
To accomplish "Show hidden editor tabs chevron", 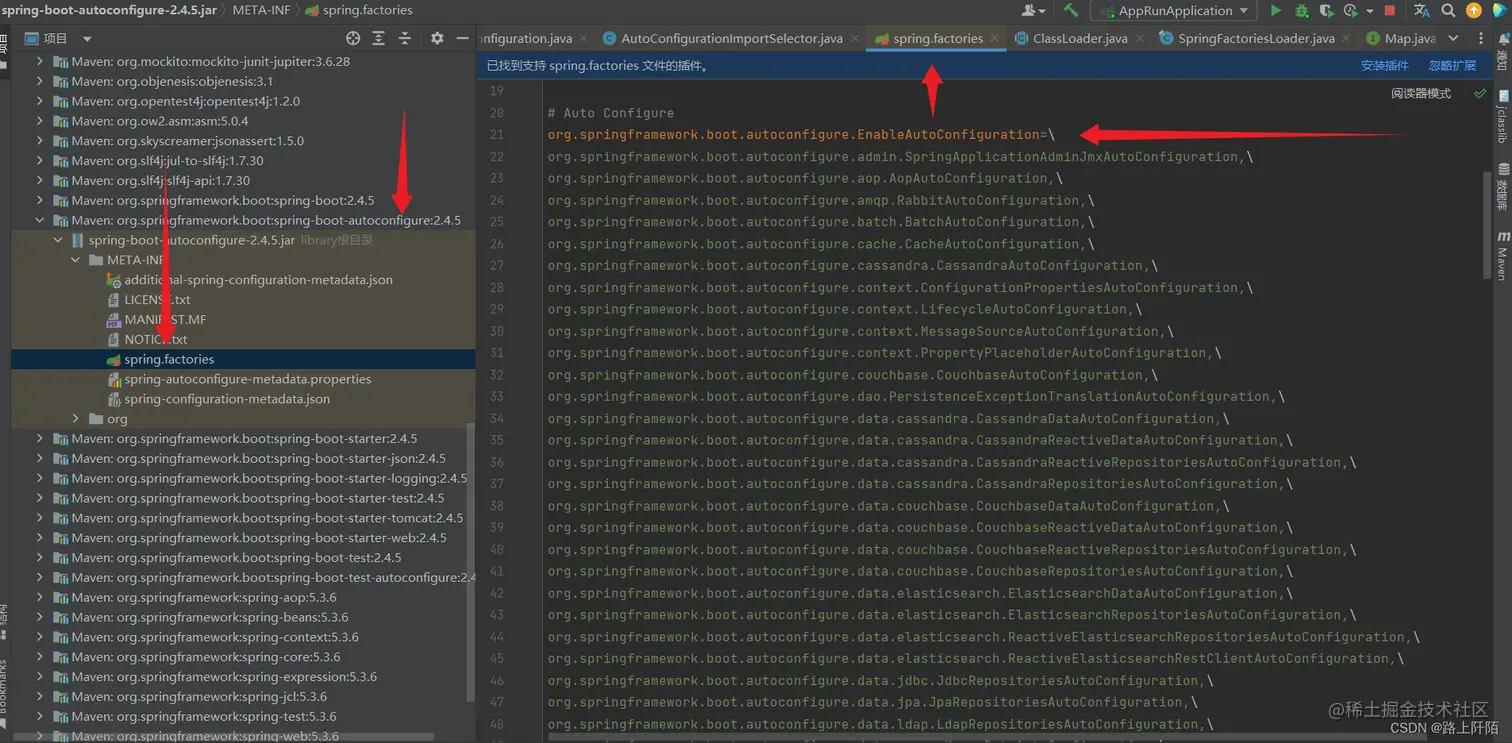I will point(1453,38).
